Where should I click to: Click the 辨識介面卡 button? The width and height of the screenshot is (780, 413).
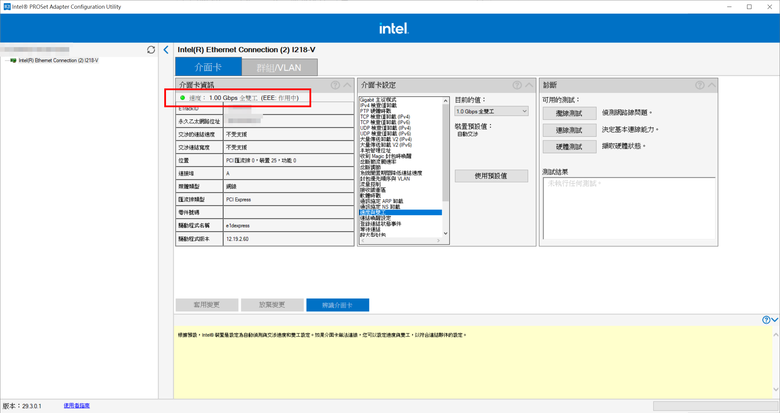pyautogui.click(x=337, y=305)
